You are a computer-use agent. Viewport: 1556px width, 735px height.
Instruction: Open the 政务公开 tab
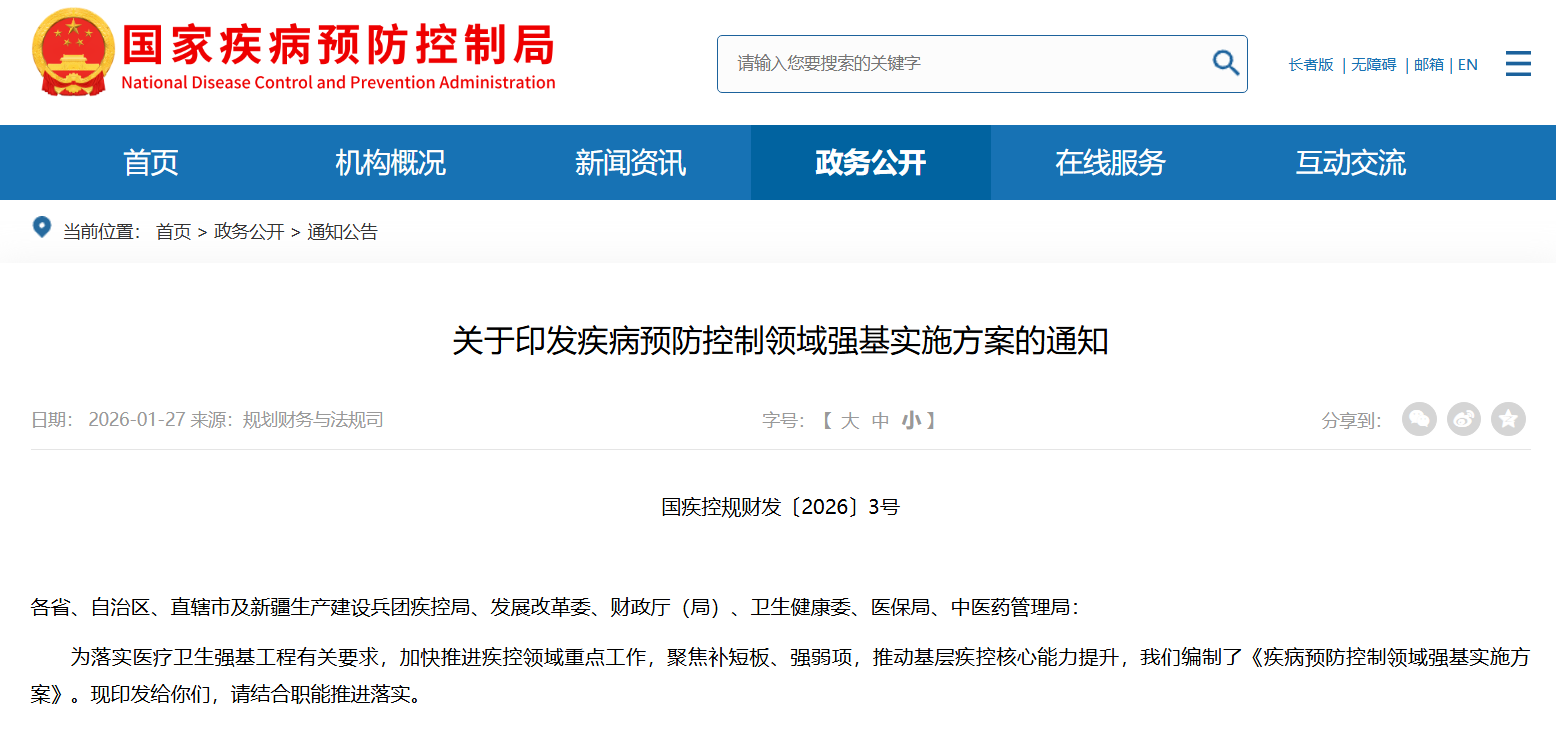coord(870,162)
